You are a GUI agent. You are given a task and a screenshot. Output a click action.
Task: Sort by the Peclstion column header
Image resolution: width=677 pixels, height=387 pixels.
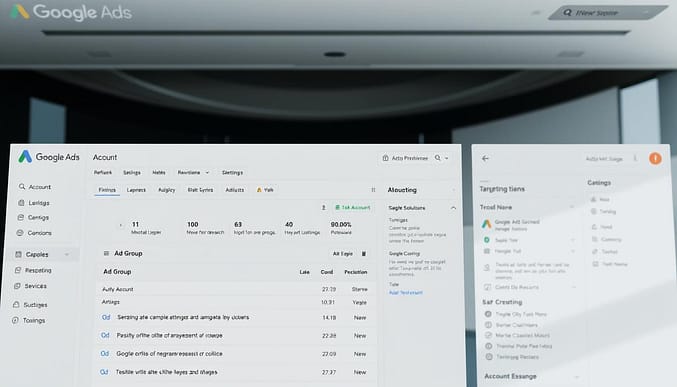356,272
